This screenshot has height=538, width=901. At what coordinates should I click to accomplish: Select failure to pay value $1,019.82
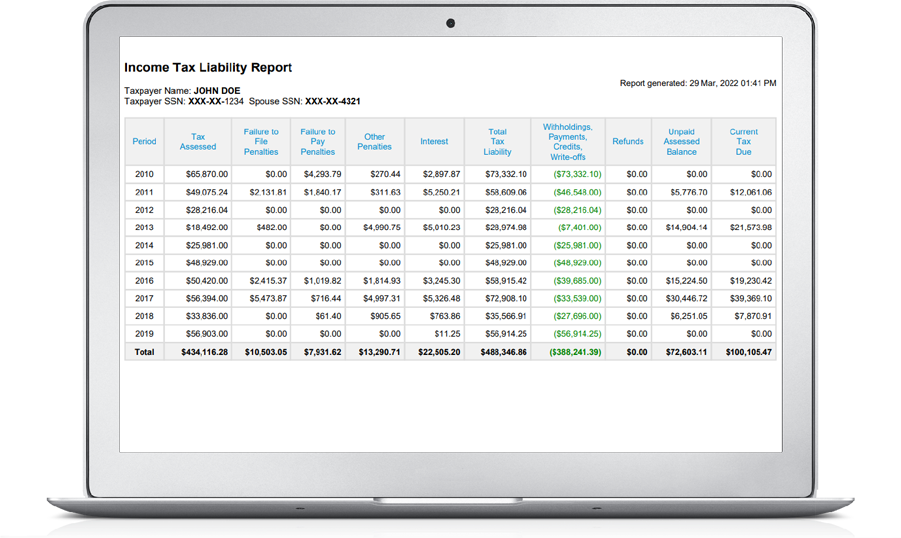(322, 281)
